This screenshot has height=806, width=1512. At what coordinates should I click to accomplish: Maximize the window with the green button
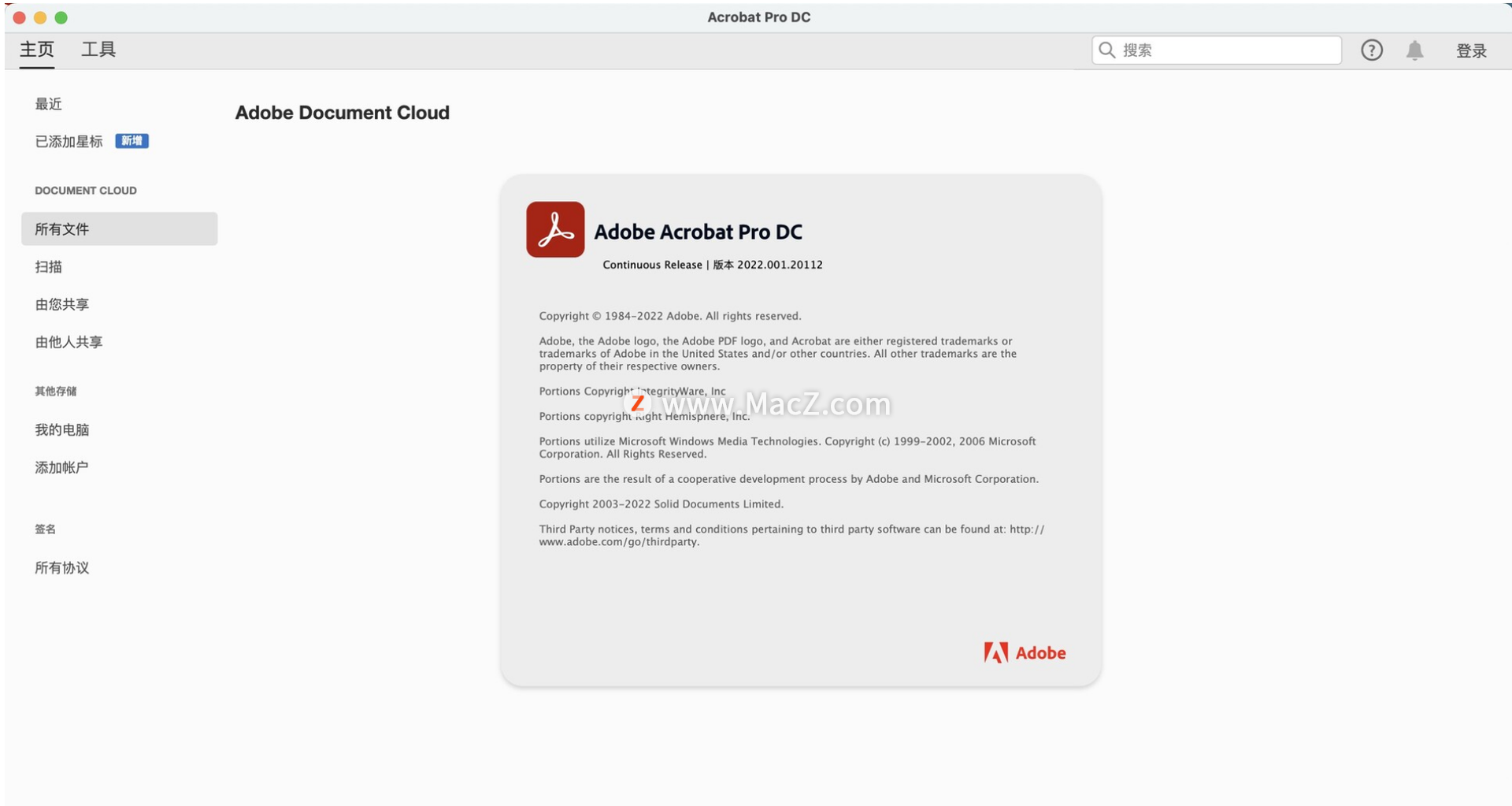pos(61,17)
